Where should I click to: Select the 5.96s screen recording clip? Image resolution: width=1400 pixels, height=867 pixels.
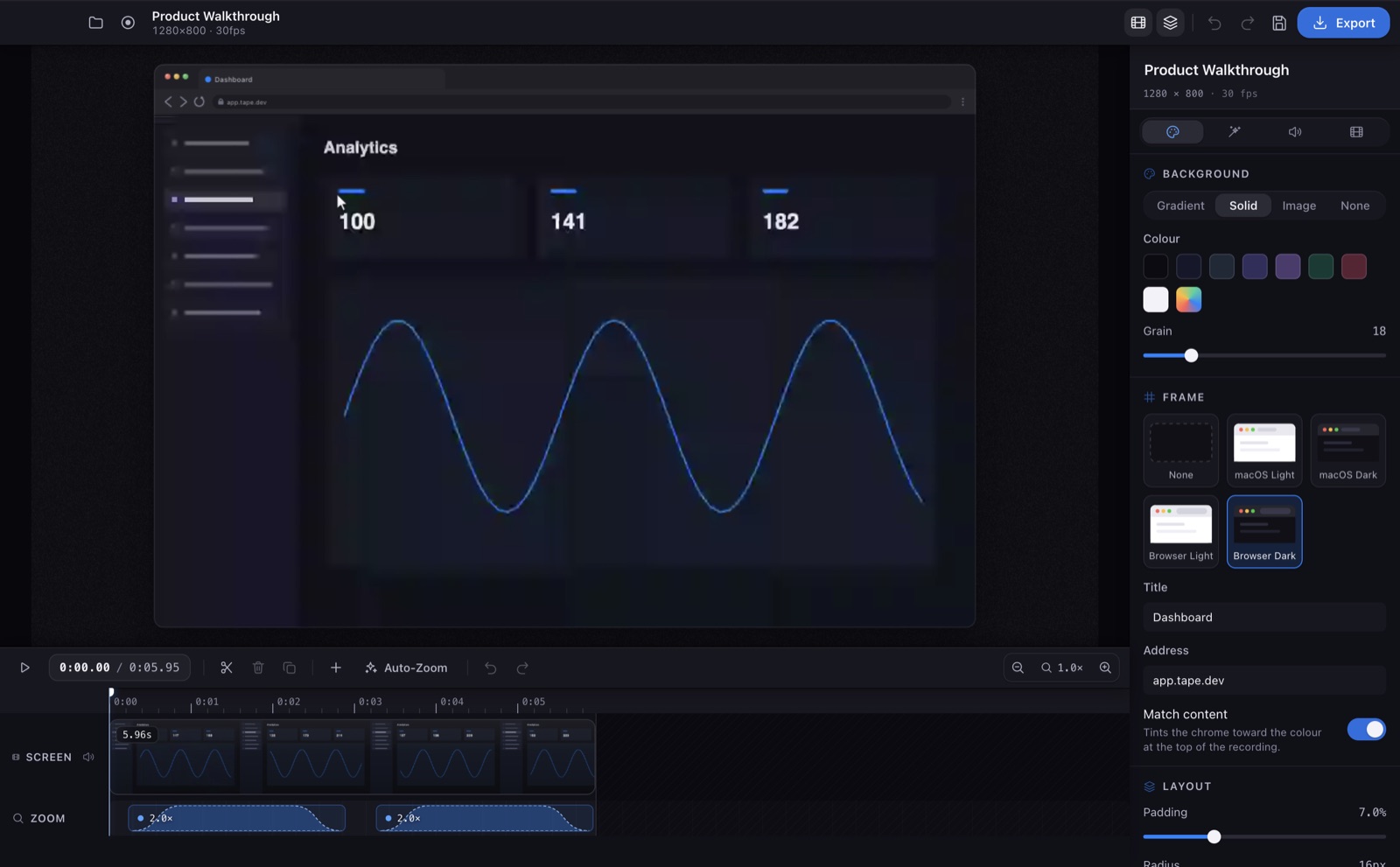coord(353,757)
